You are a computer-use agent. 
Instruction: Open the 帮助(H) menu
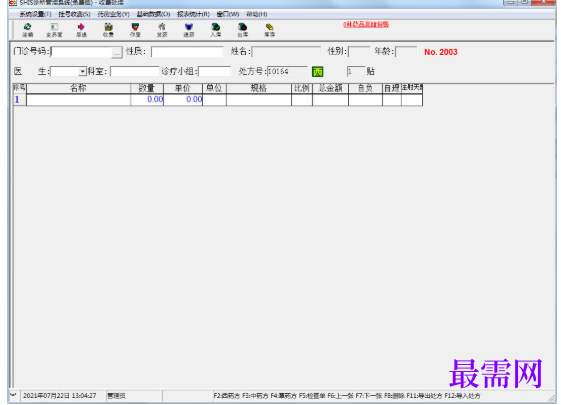coord(257,14)
